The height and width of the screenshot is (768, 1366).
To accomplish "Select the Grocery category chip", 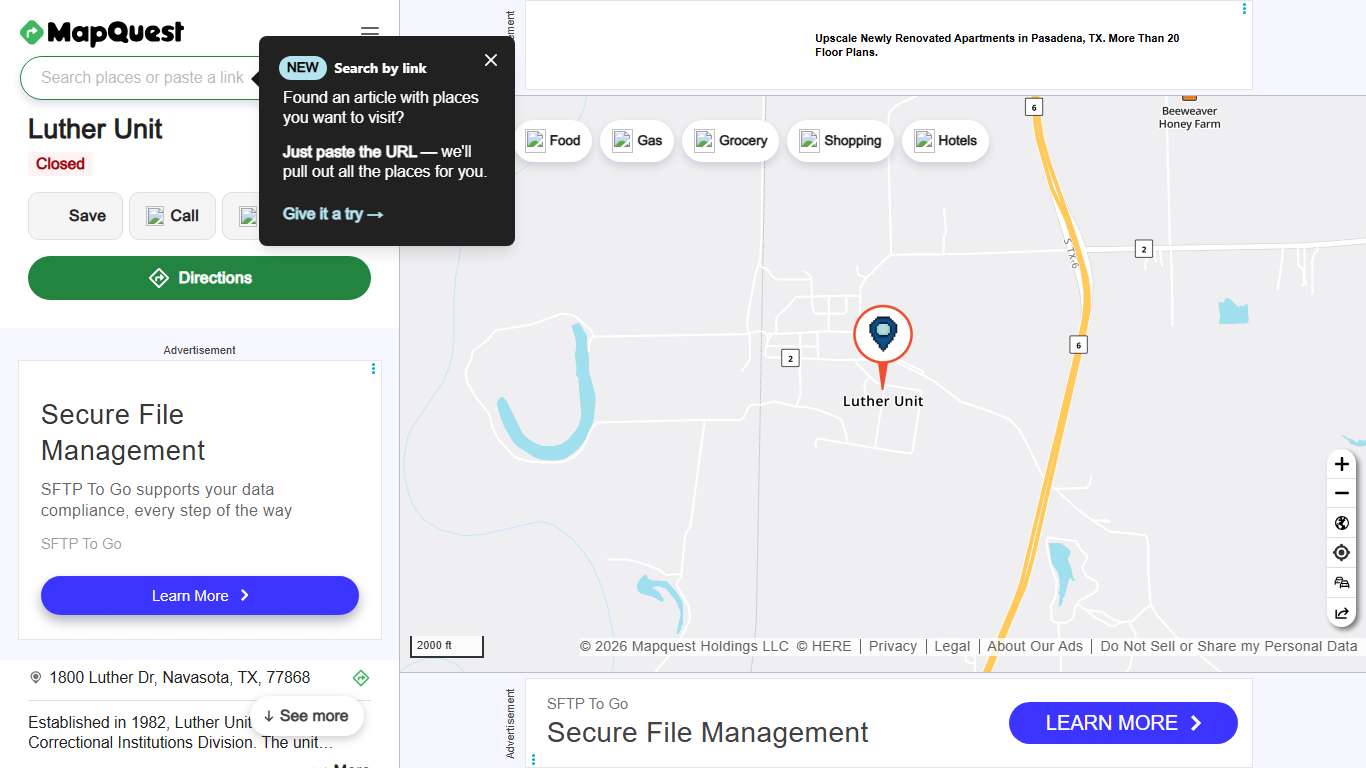I will click(x=730, y=141).
